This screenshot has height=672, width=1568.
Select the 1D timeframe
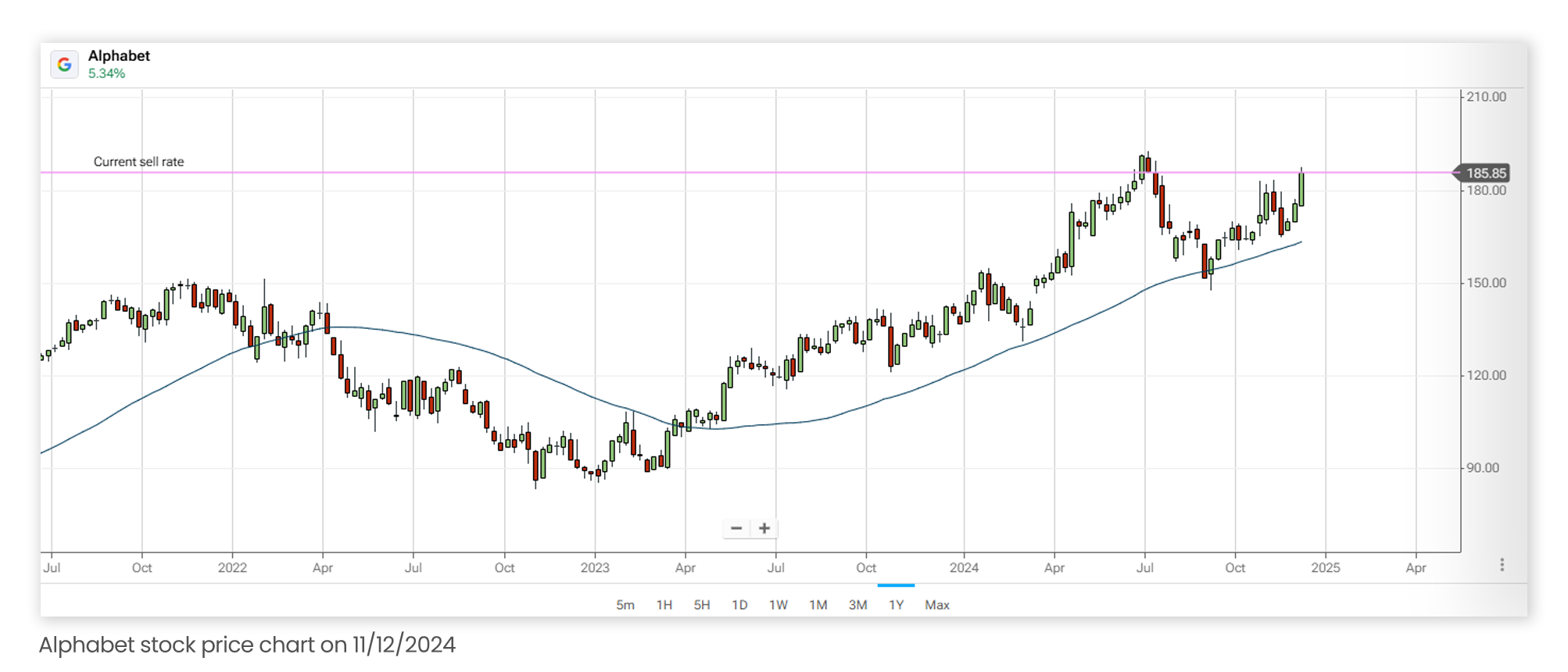click(x=739, y=605)
